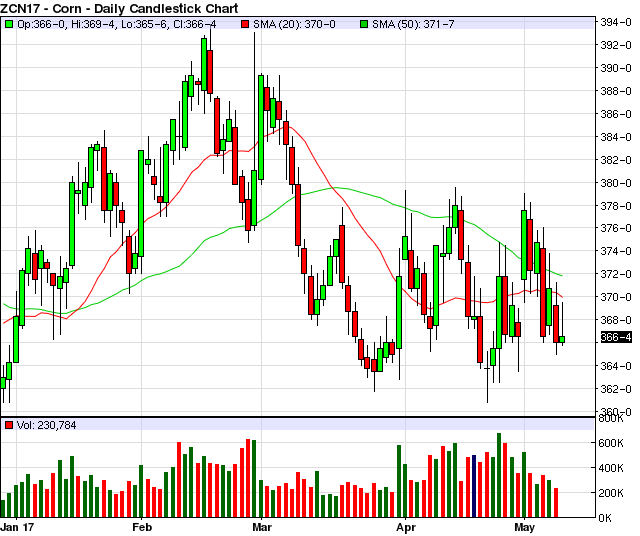640x536 pixels.
Task: Click the green SMA (50) legend swatch
Action: pos(364,24)
